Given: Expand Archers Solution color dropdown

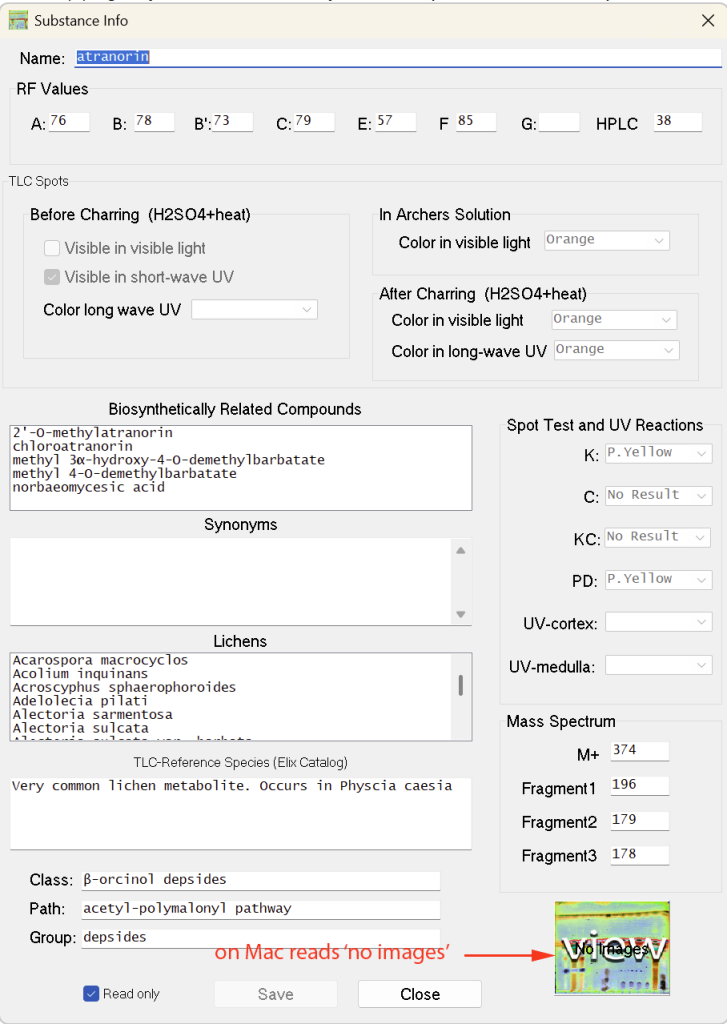Looking at the screenshot, I should point(606,241).
